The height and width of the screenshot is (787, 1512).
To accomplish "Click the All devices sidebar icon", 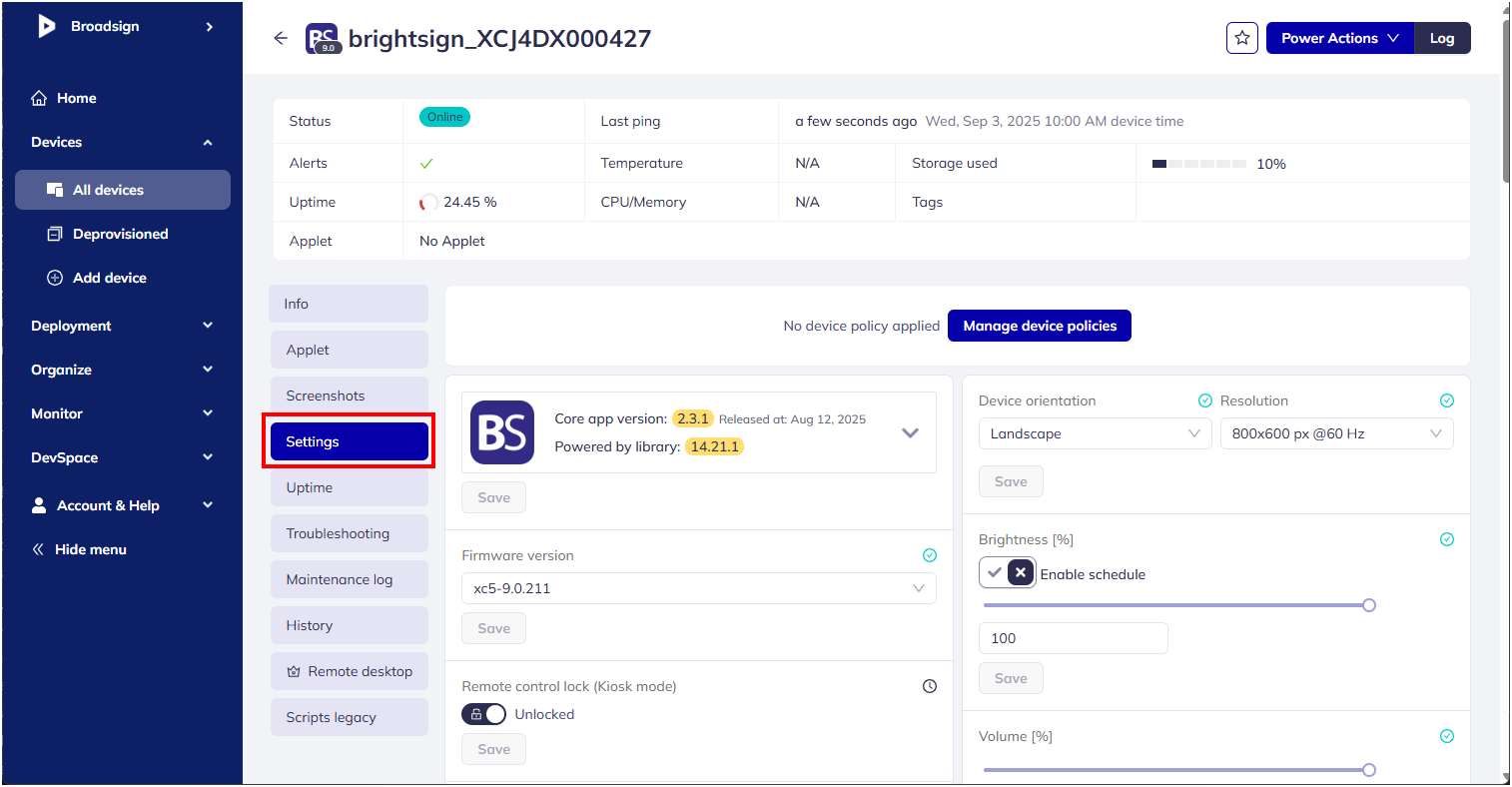I will coord(55,190).
